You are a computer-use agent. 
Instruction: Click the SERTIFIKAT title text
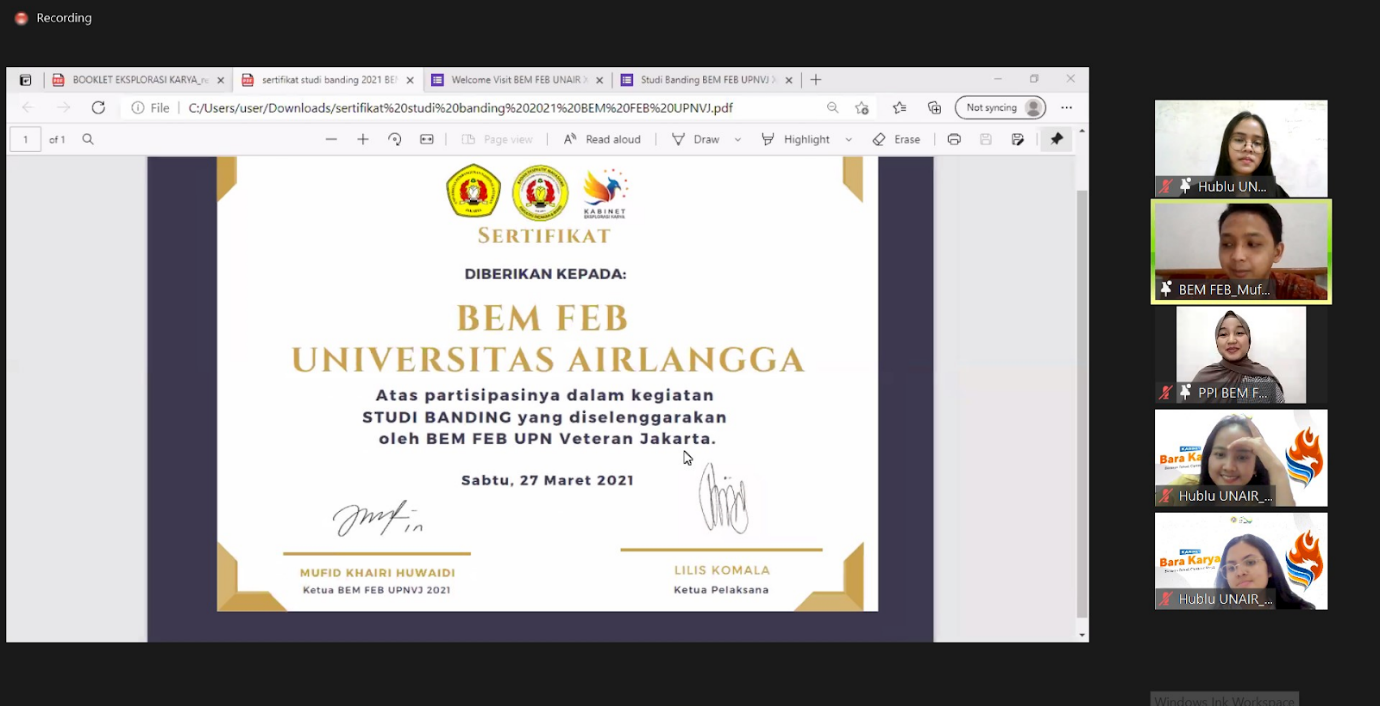(x=544, y=236)
